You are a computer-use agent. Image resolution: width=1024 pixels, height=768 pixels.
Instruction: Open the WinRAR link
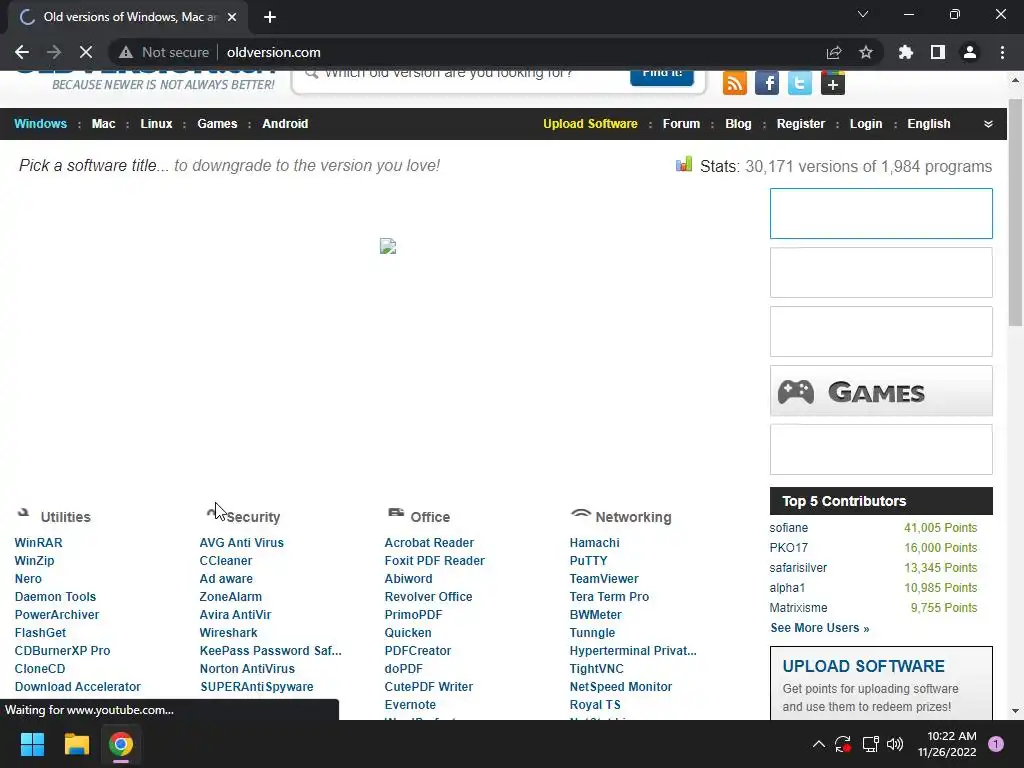click(x=39, y=543)
